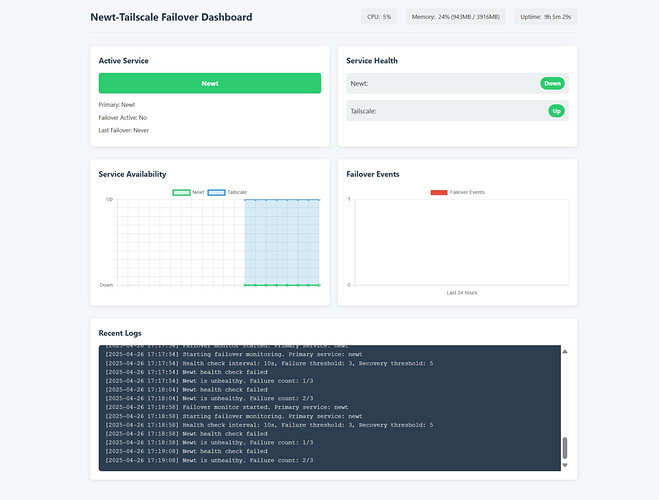Click the 17:18:58 Health check interval log line
This screenshot has height=500, width=659.
coord(269,425)
